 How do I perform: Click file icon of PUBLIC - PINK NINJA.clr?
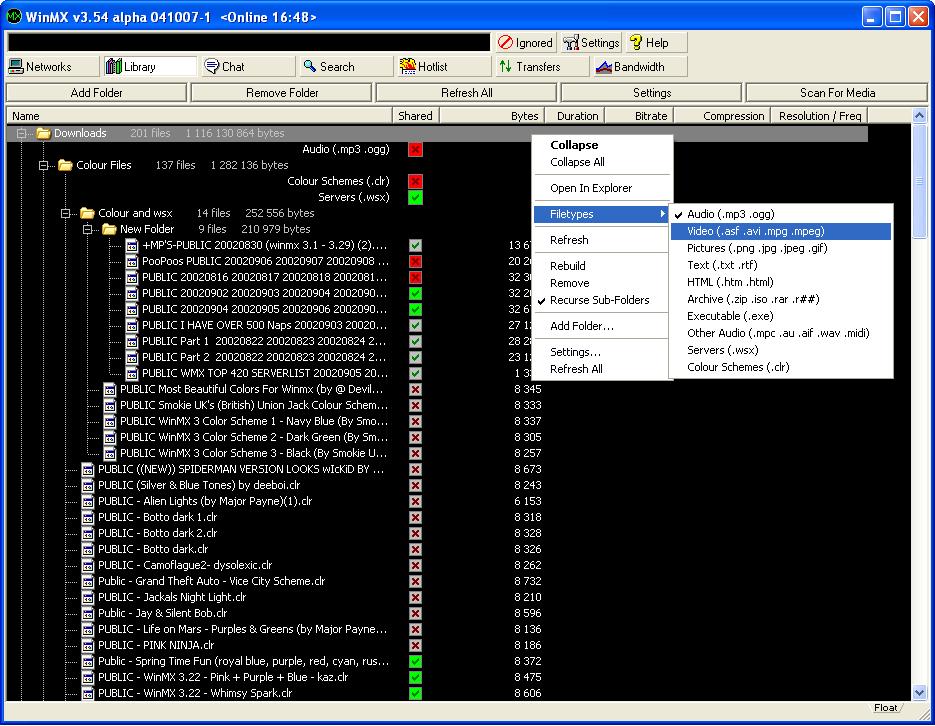click(x=88, y=645)
